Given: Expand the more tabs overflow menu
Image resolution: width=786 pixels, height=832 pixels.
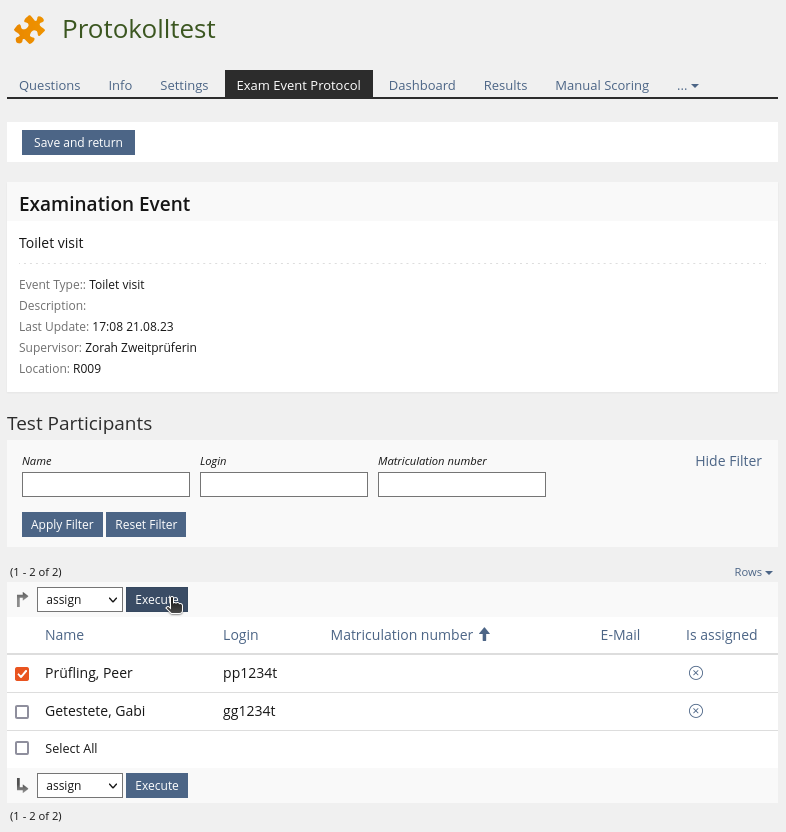Looking at the screenshot, I should (688, 86).
